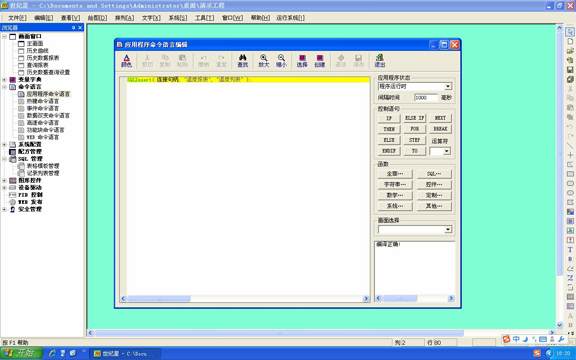Open the SQL... functions button
The height and width of the screenshot is (360, 576).
point(434,173)
